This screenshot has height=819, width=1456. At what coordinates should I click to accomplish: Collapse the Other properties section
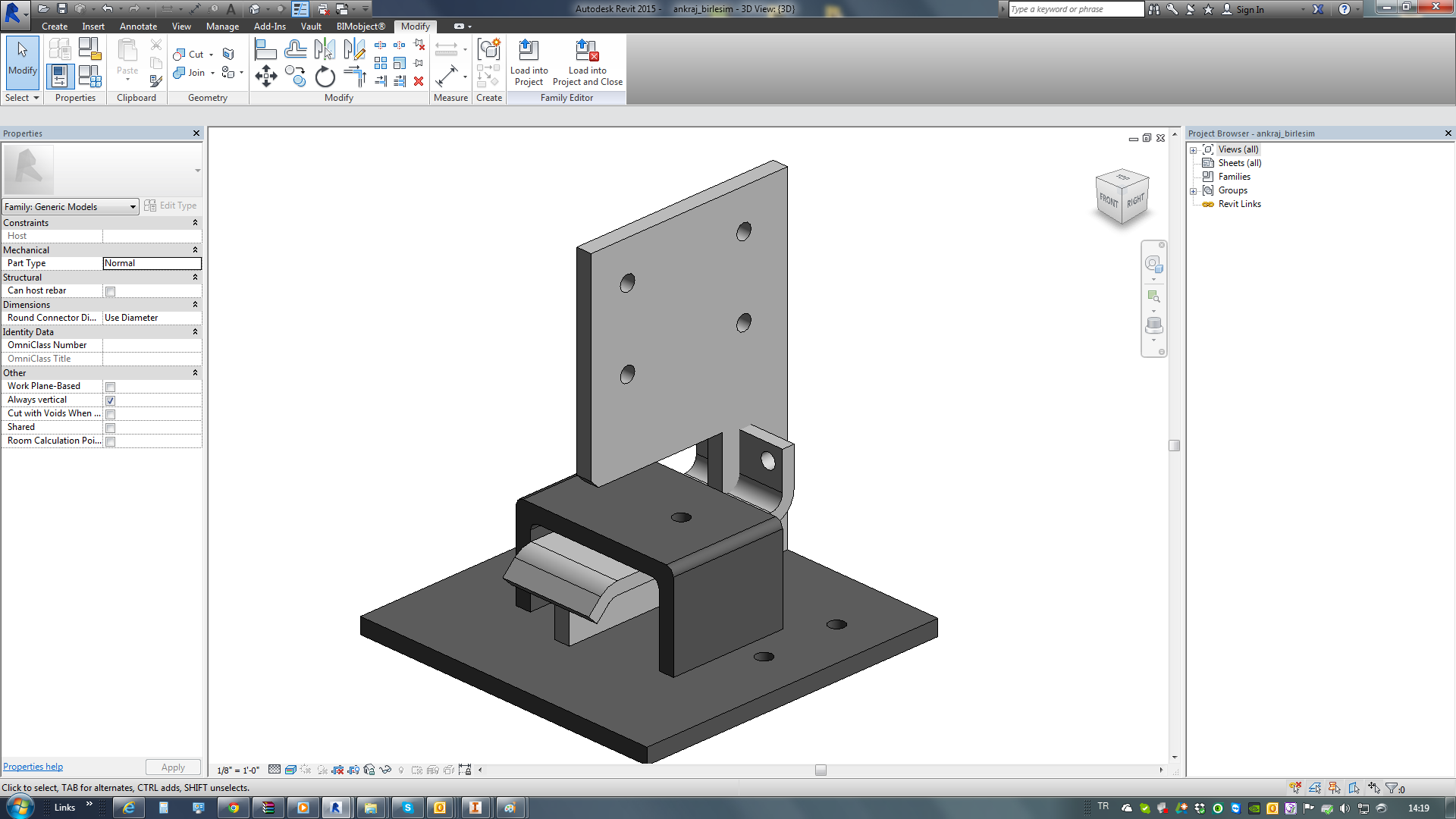pos(195,373)
